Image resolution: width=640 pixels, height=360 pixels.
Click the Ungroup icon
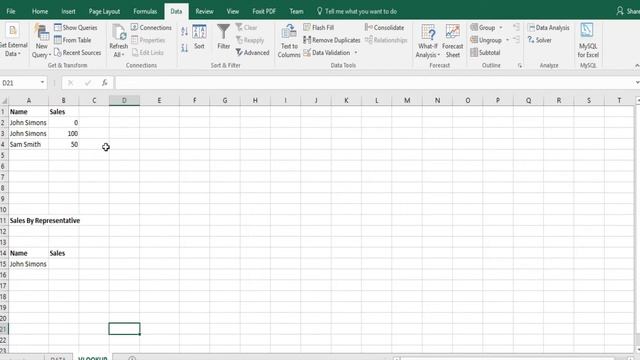coord(474,40)
